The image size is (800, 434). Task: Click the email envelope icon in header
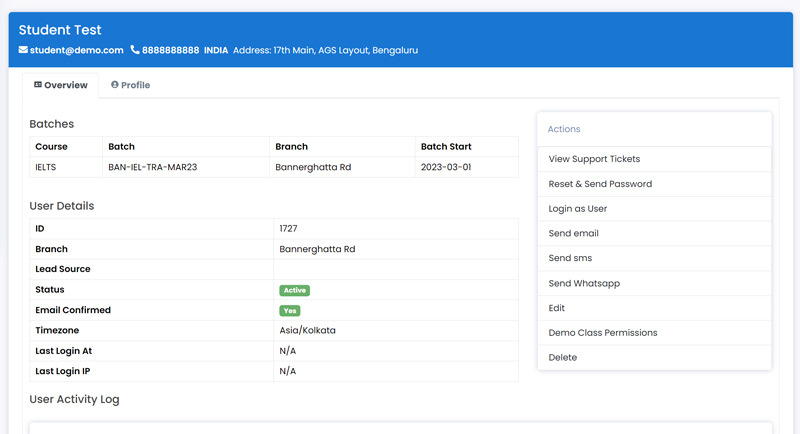tap(23, 49)
